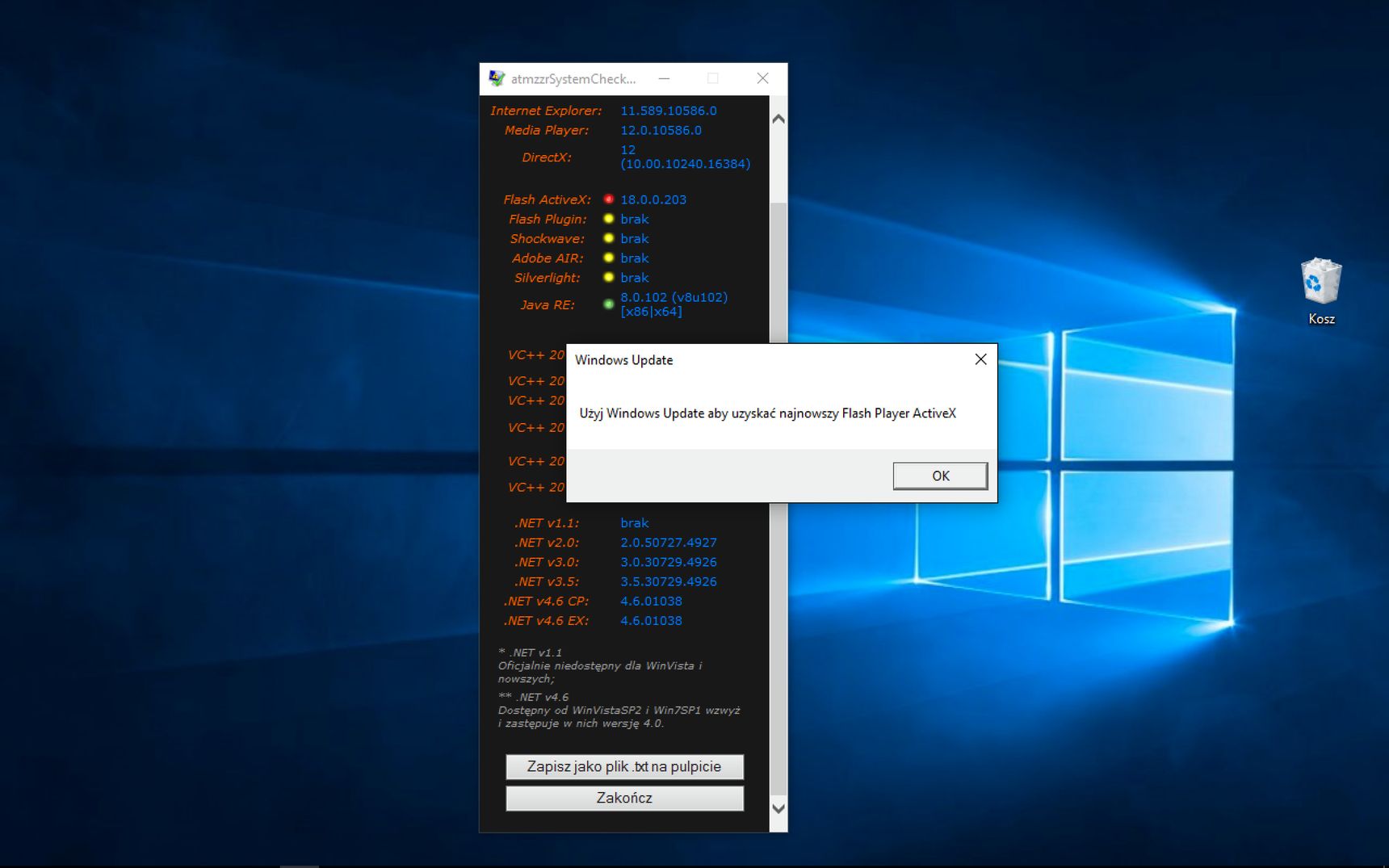Screen dimensions: 1389x868
Task: Click the Zakończ button
Action: pos(624,798)
